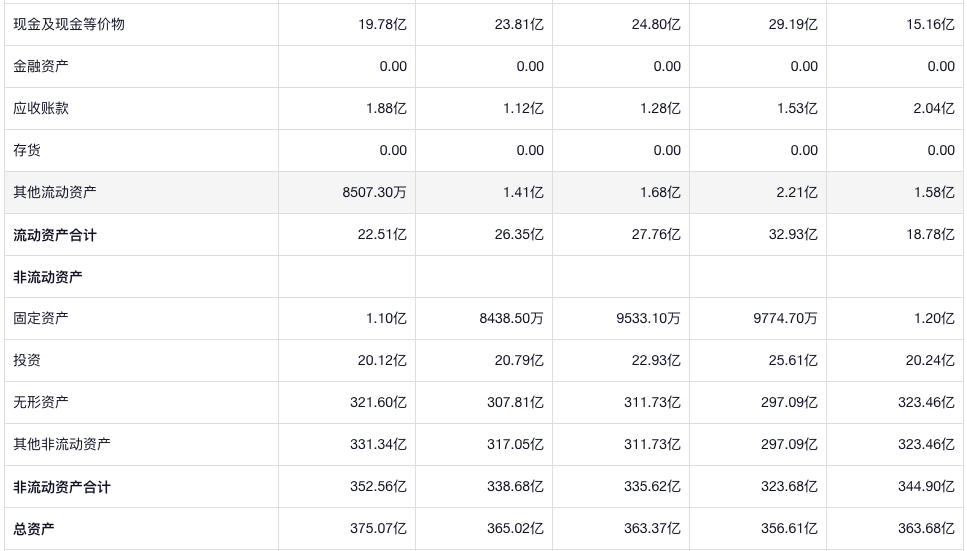The image size is (967, 551).
Task: Click the 32.93亿 current assets total
Action: (792, 235)
